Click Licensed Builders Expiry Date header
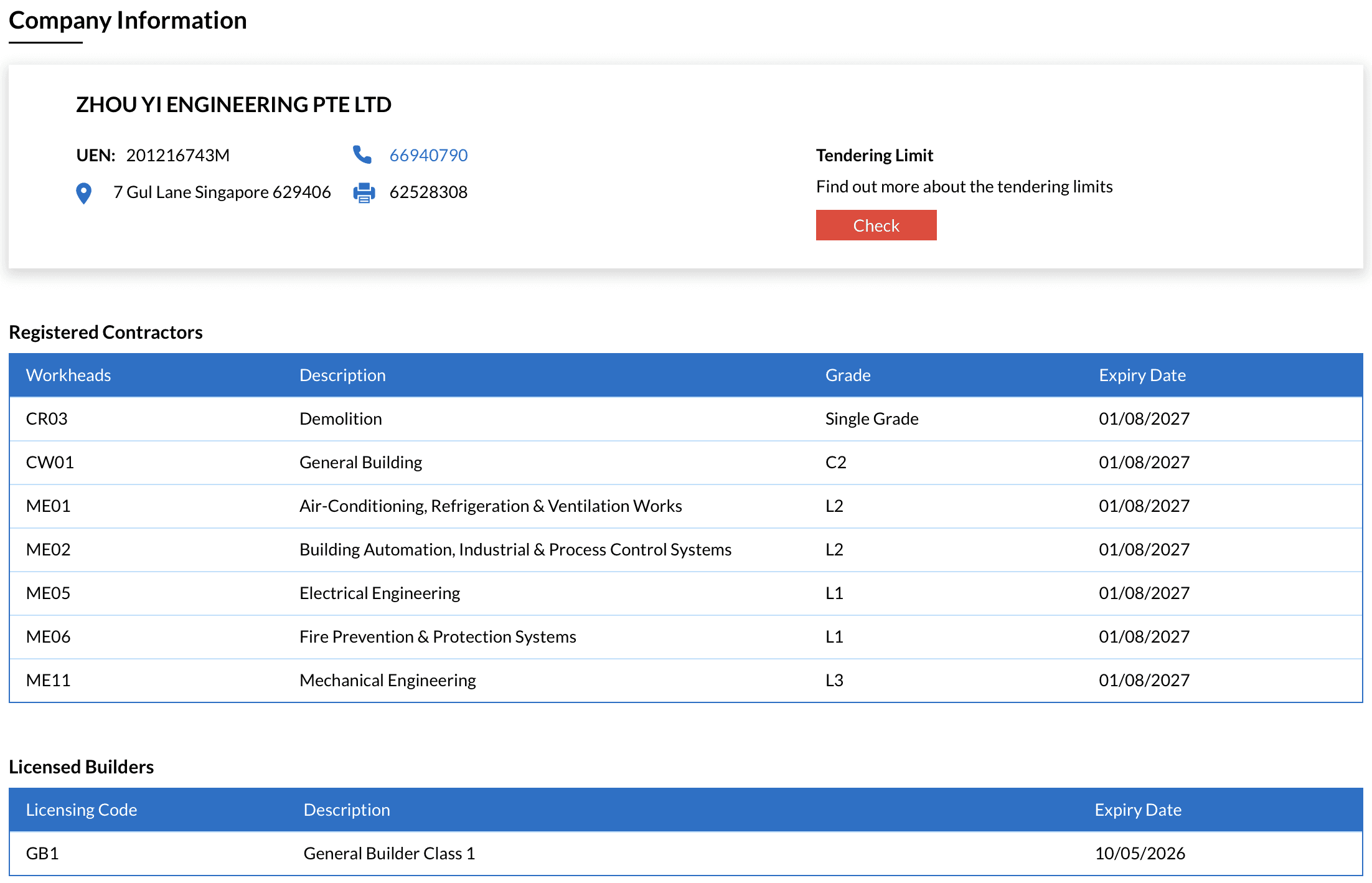This screenshot has width=1372, height=883. [1138, 810]
